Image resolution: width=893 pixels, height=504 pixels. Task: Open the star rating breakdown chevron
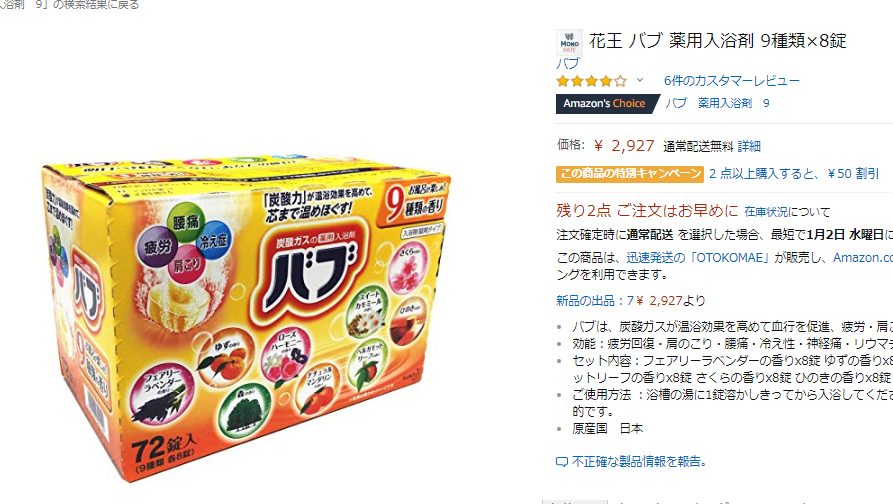pyautogui.click(x=640, y=80)
